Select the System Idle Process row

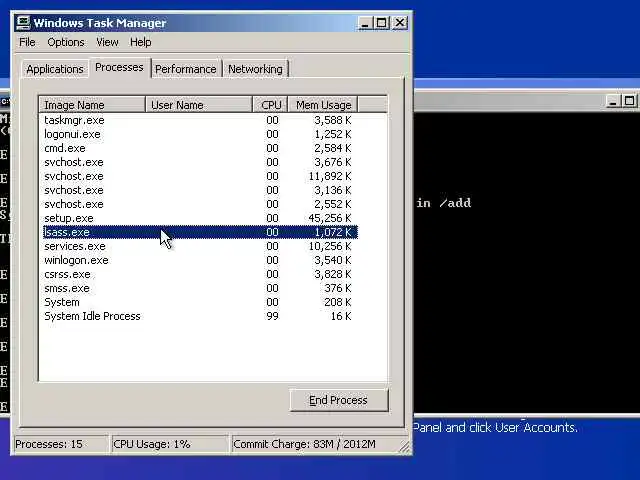200,316
